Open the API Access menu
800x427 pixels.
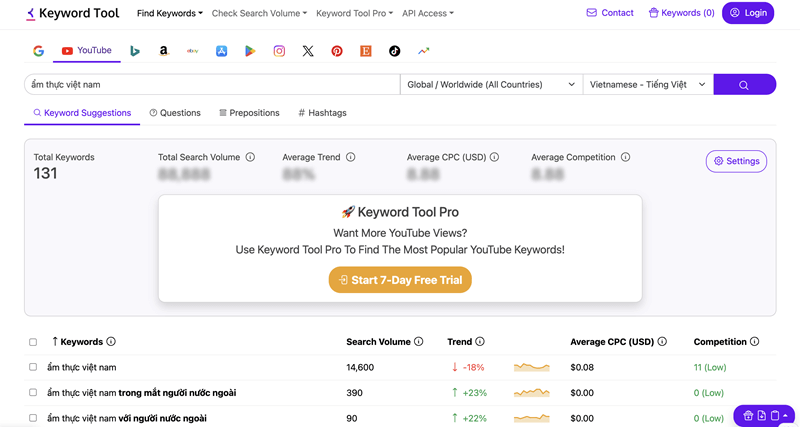[x=428, y=13]
